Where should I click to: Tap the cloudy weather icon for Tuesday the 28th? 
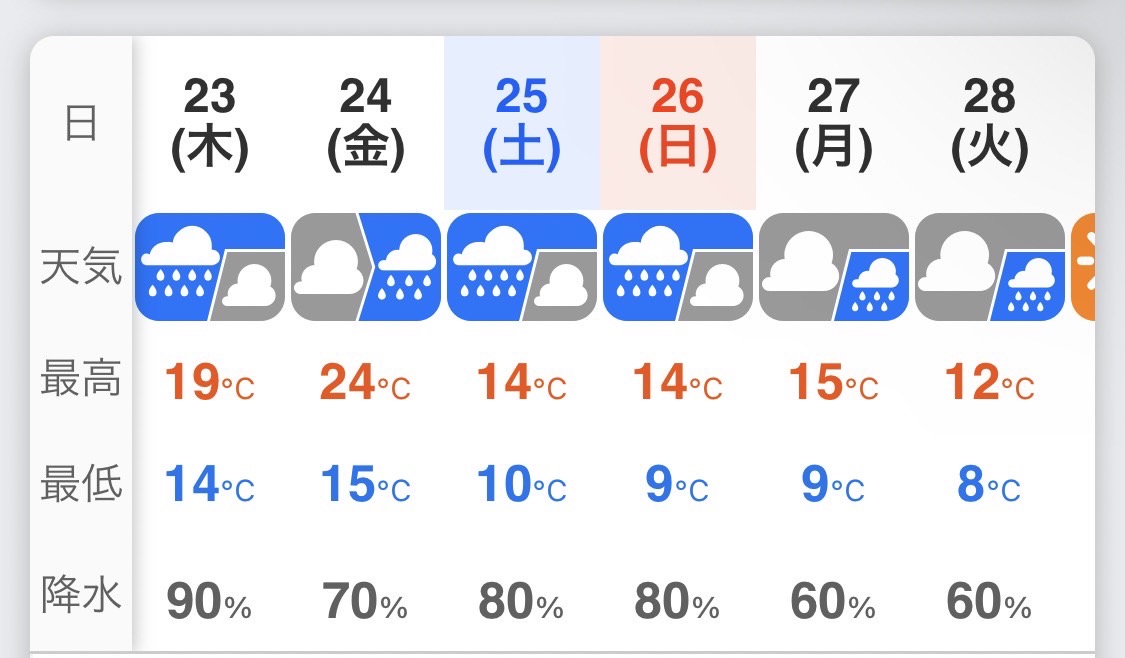tap(990, 267)
